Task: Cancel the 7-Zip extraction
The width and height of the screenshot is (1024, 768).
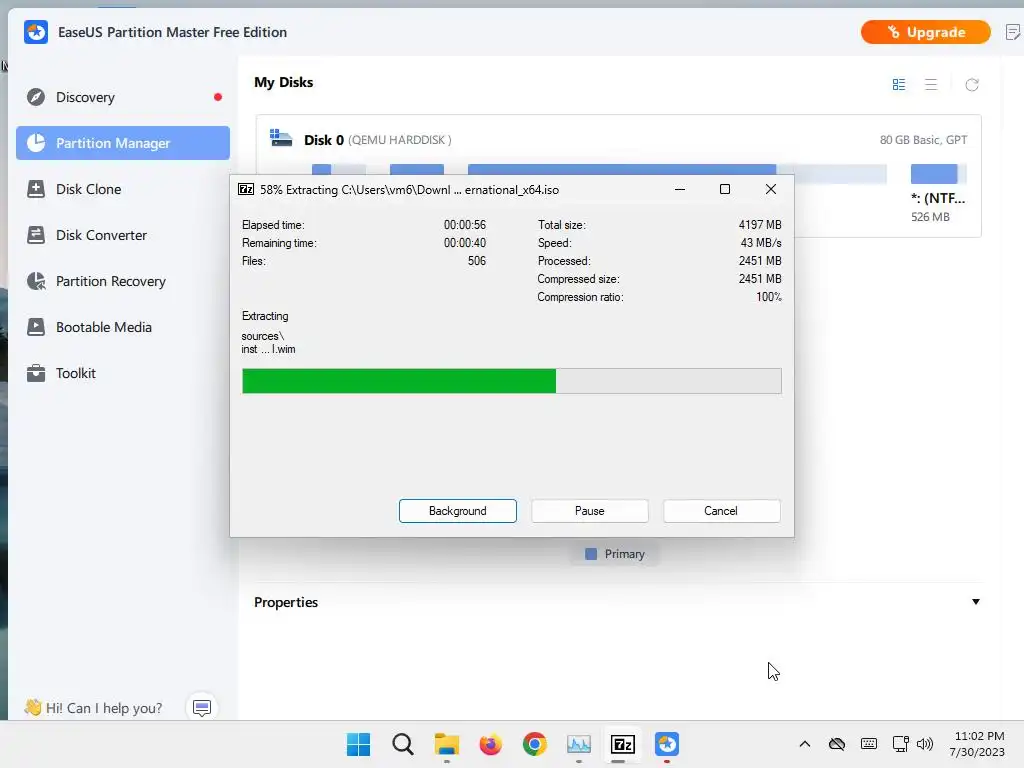Action: 722,511
